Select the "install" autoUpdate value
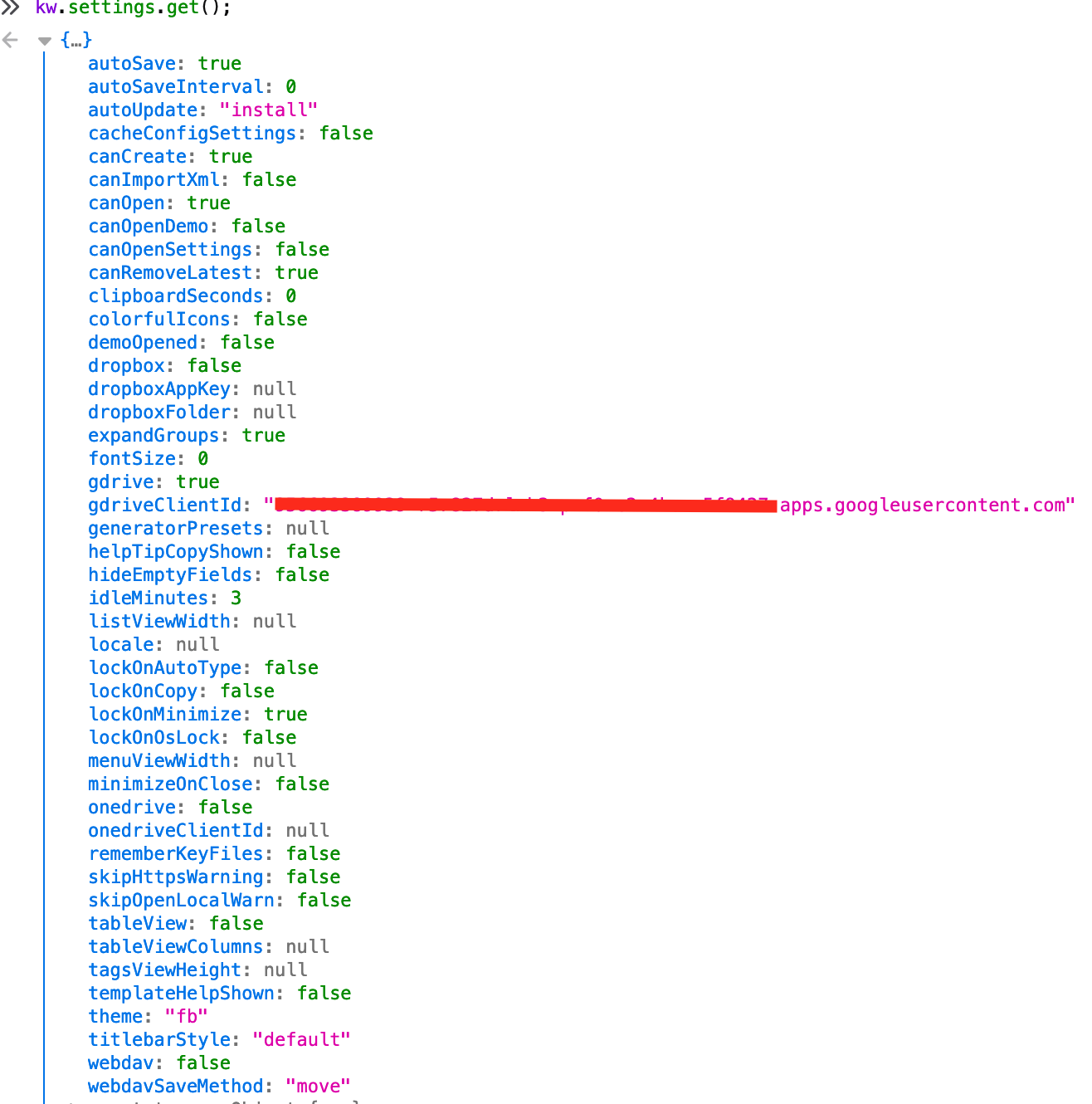This screenshot has height=1104, width=1092. click(x=268, y=109)
